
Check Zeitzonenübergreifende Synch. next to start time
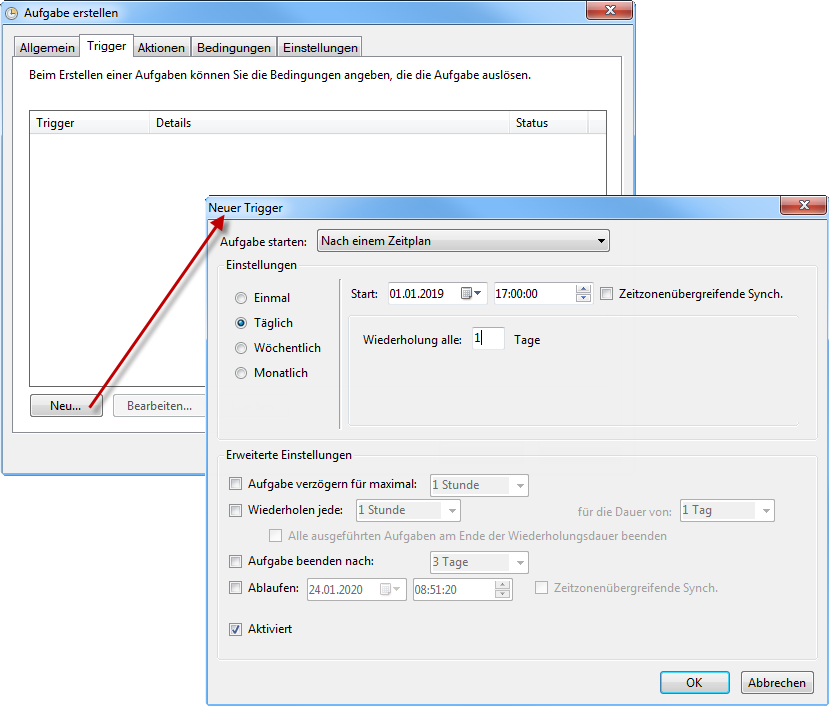coord(607,294)
